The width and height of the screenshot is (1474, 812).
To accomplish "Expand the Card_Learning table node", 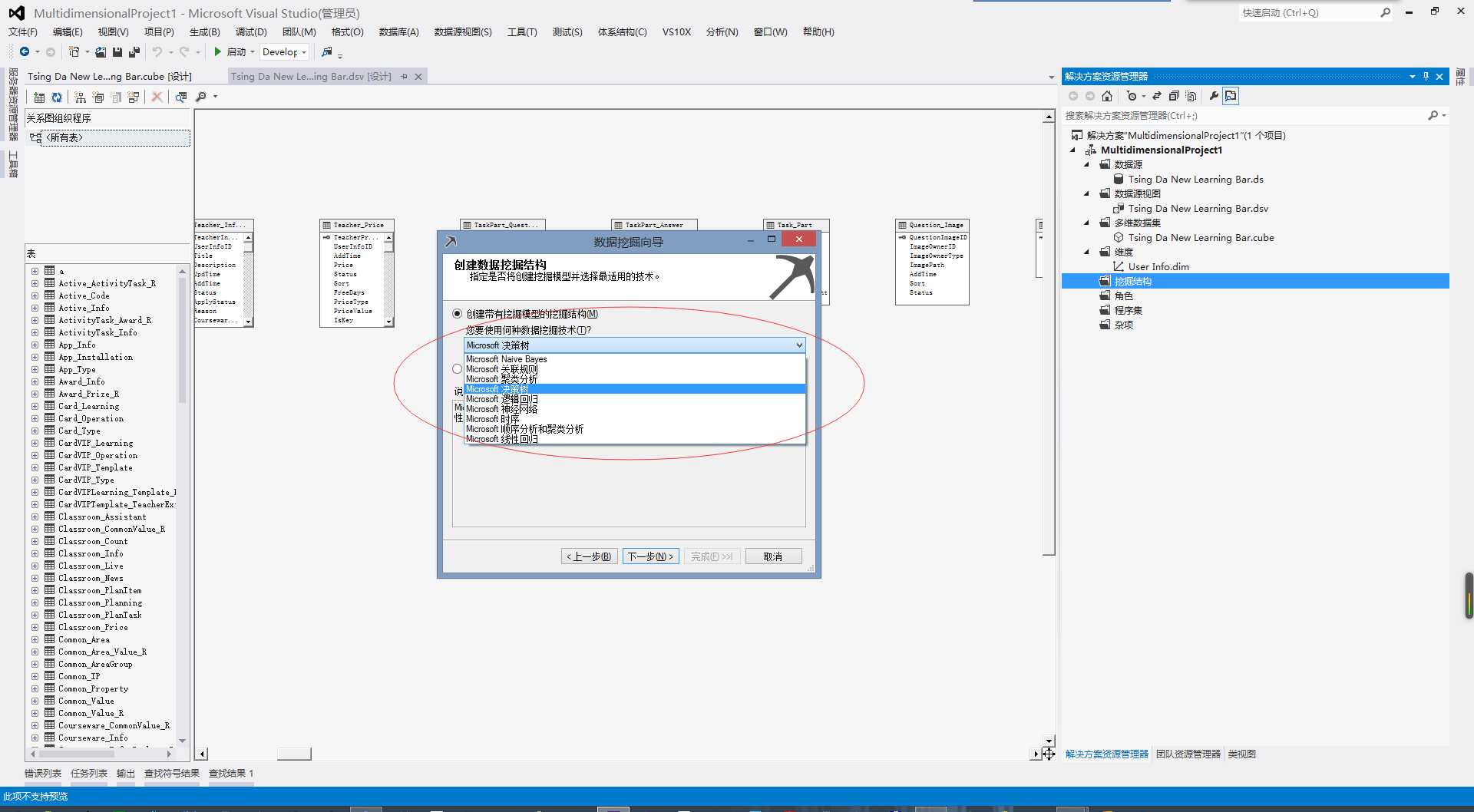I will tap(35, 406).
